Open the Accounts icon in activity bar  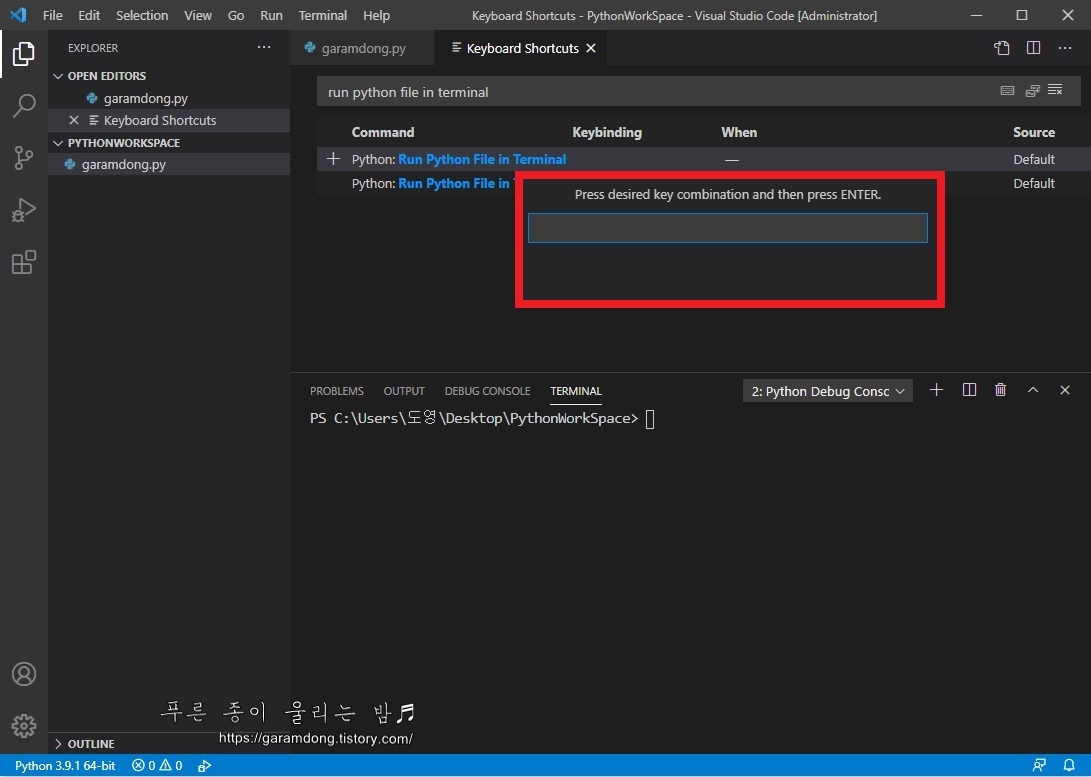(24, 674)
